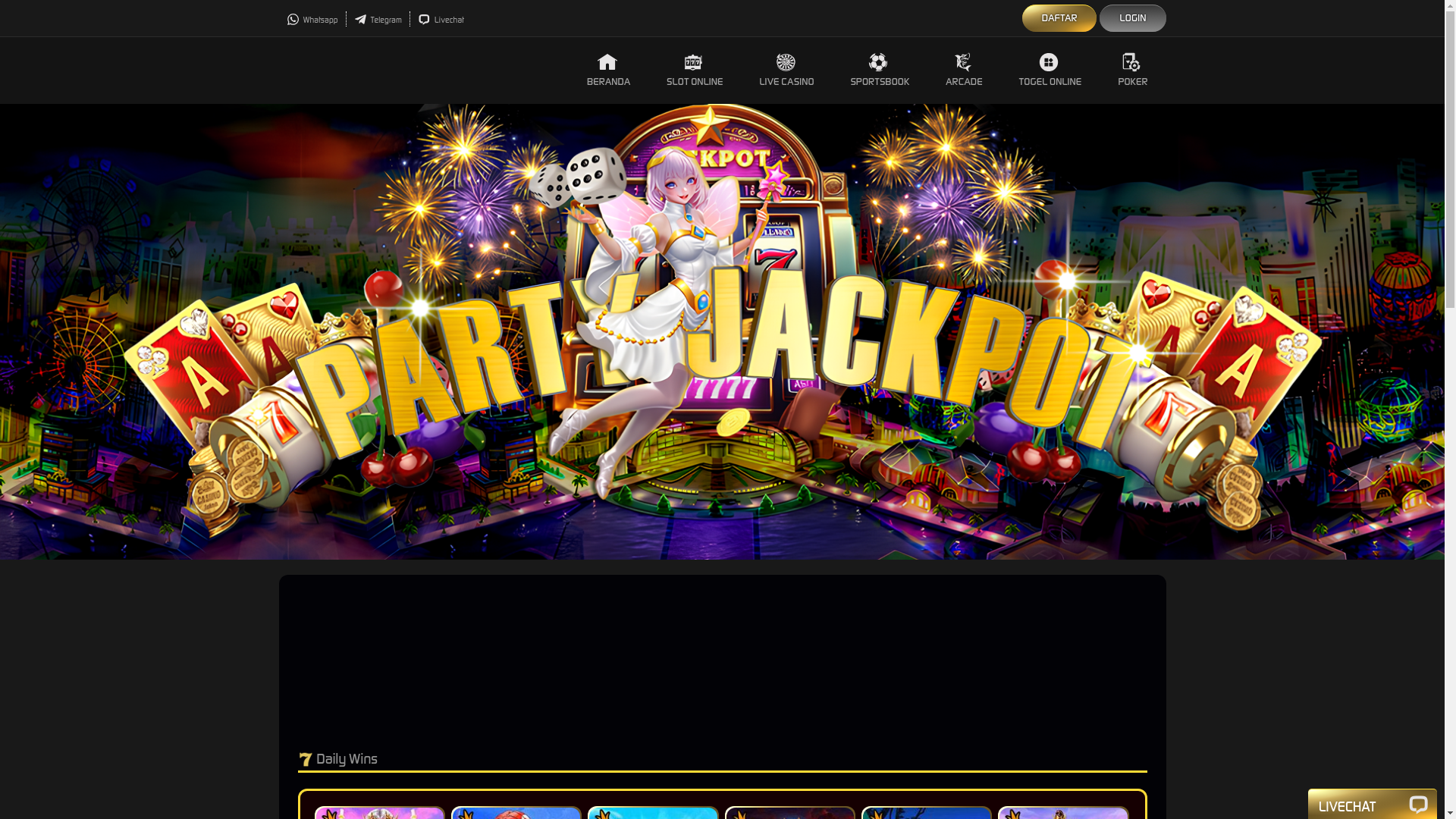Select the Live Casino roulette icon
Viewport: 1456px width, 819px height.
(x=786, y=62)
